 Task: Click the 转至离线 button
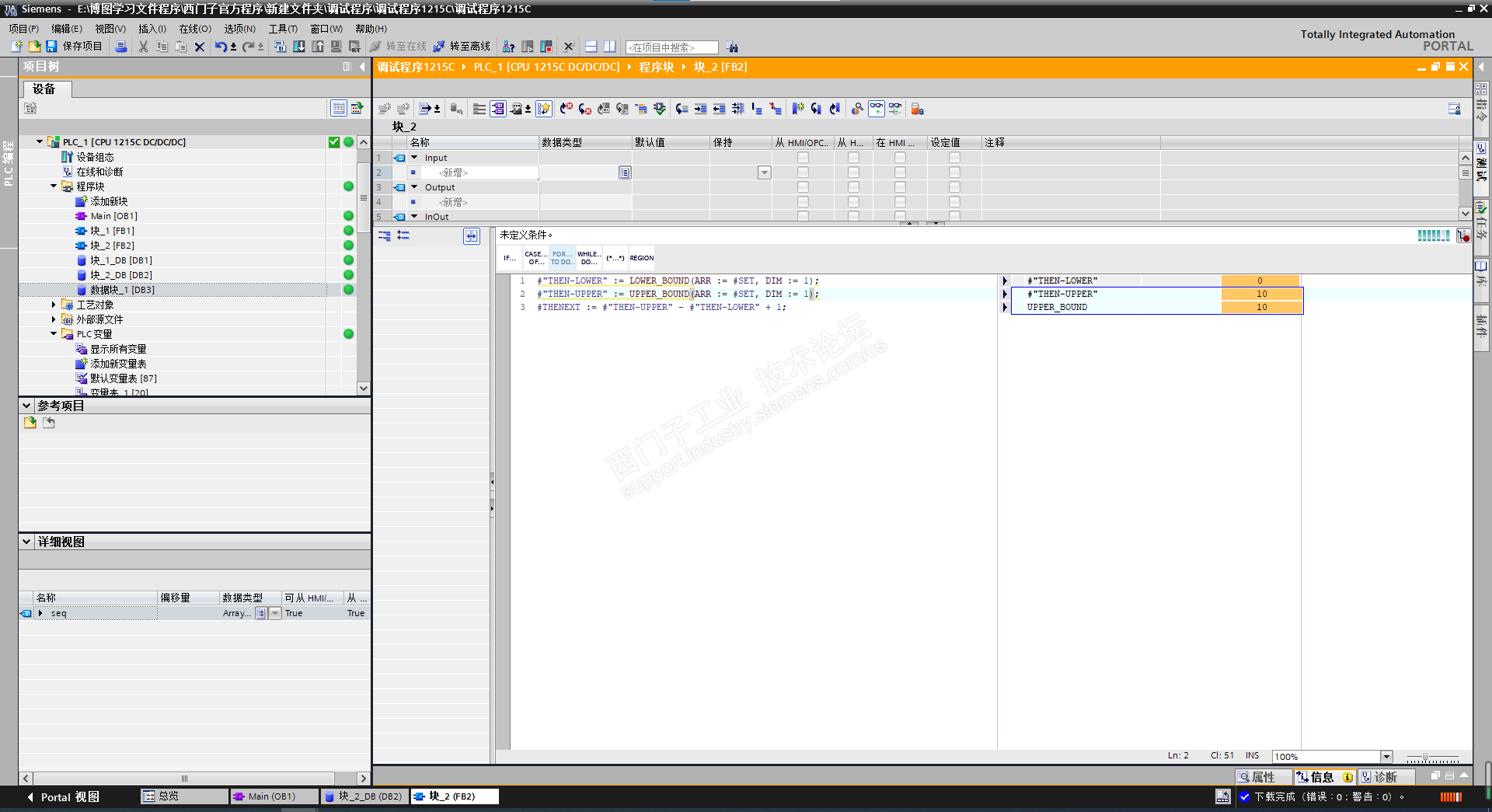462,47
